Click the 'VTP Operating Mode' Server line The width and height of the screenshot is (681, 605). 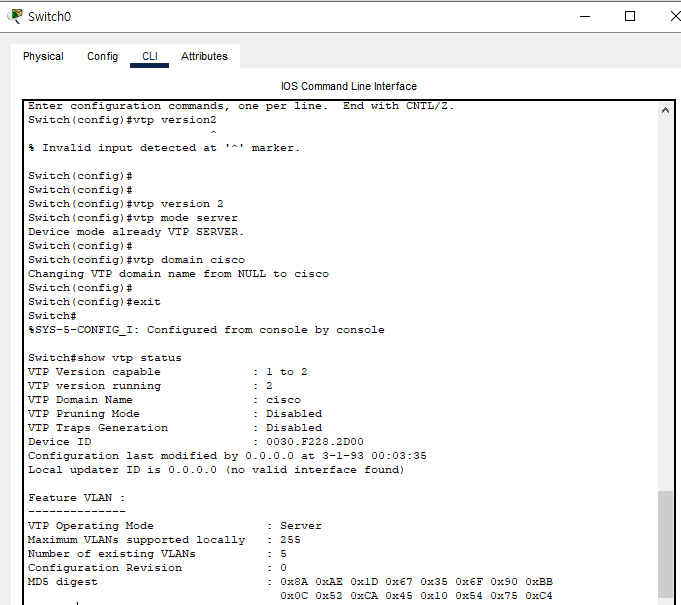point(175,526)
